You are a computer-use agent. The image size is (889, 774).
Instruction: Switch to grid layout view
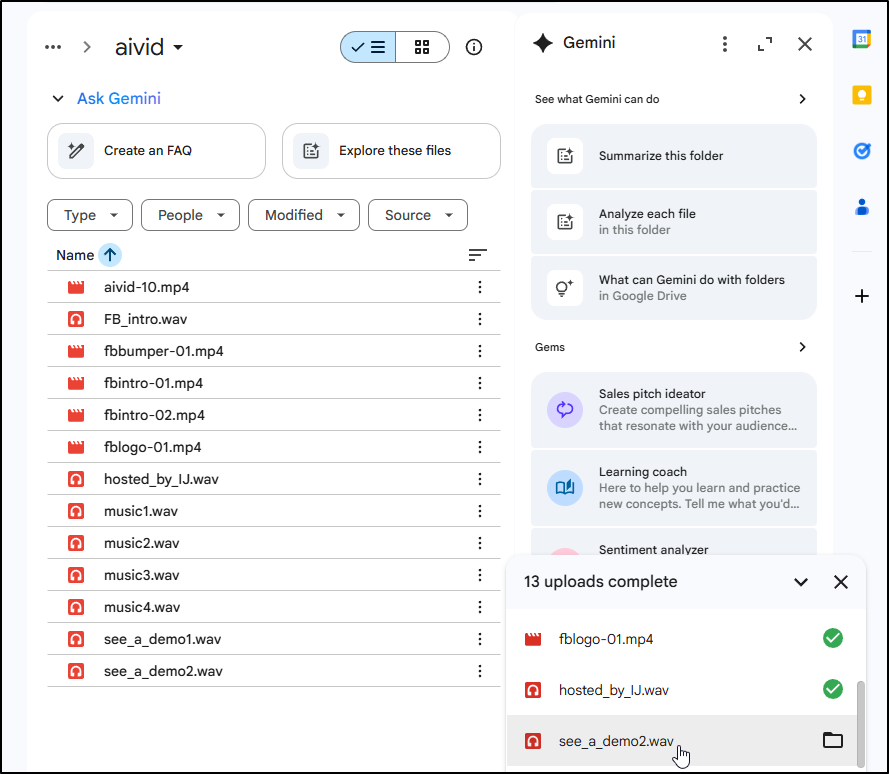click(422, 47)
